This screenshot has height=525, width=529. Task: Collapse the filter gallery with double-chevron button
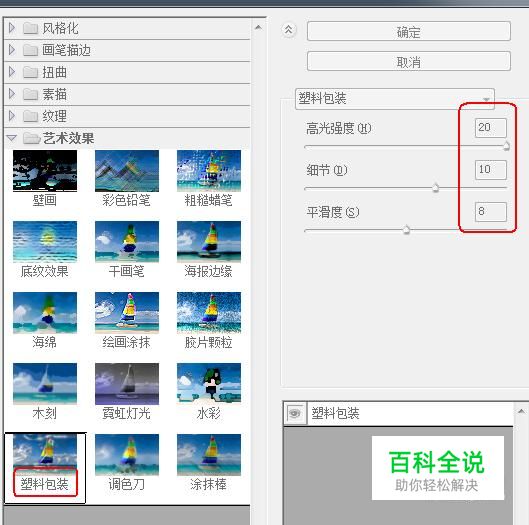289,30
